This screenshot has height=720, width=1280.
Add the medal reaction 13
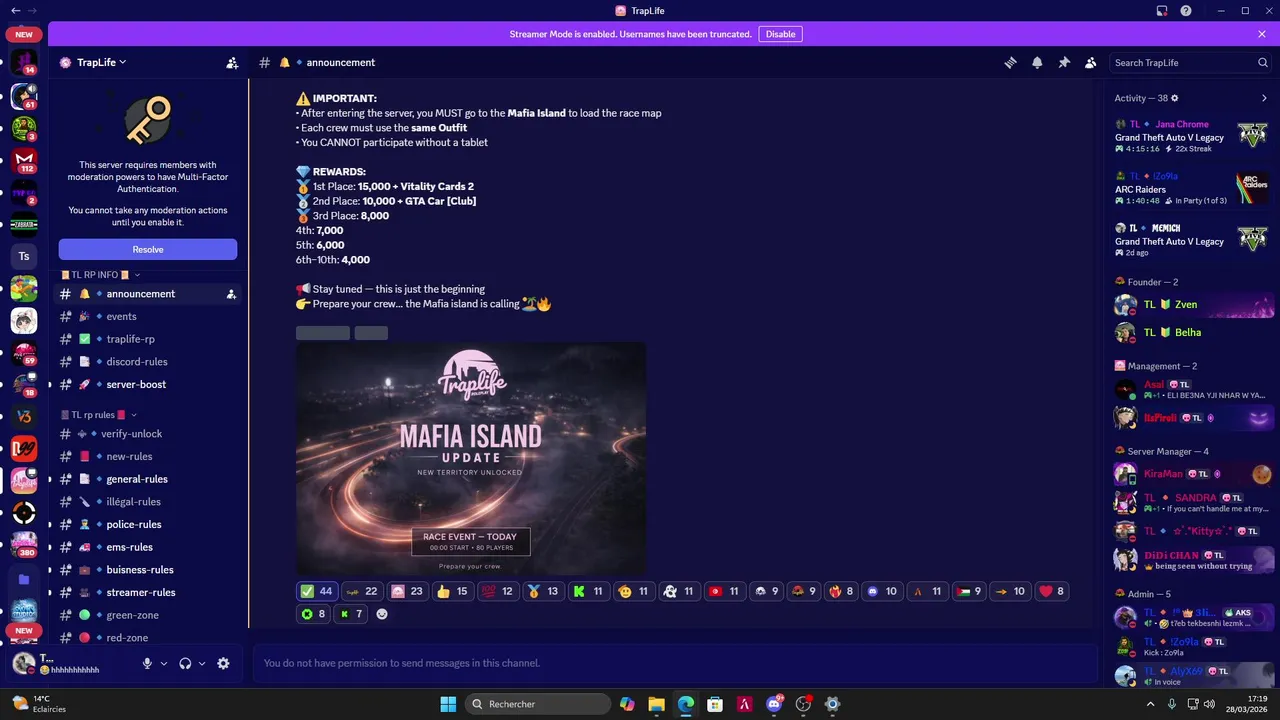click(543, 591)
